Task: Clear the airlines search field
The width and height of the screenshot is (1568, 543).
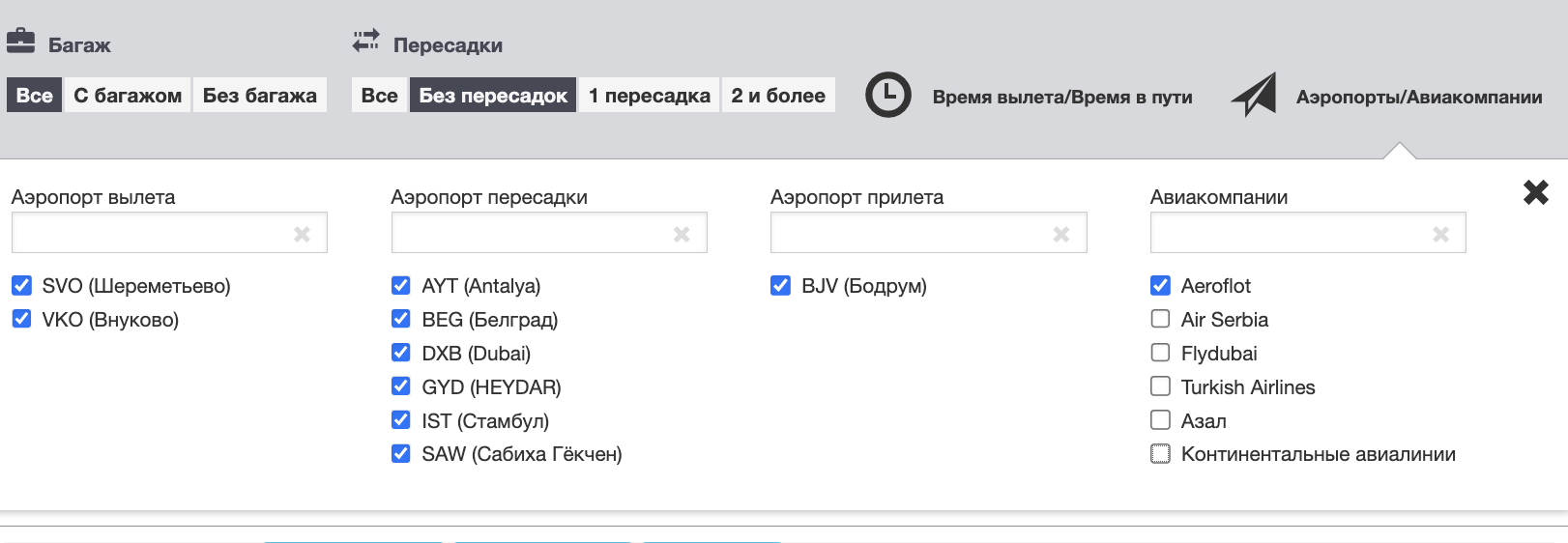Action: tap(1440, 234)
